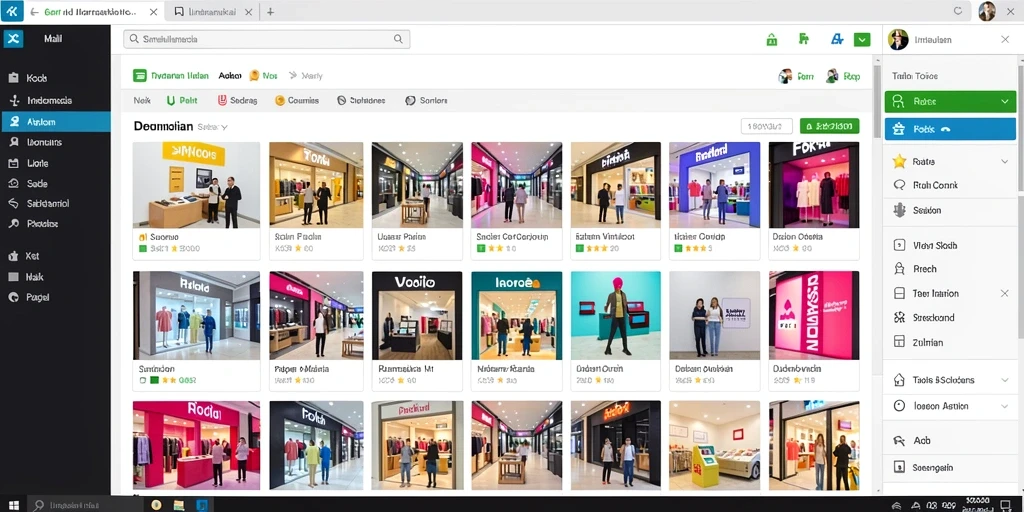Open the yellow sign store thumbnail
1024x512 pixels.
tap(196, 185)
